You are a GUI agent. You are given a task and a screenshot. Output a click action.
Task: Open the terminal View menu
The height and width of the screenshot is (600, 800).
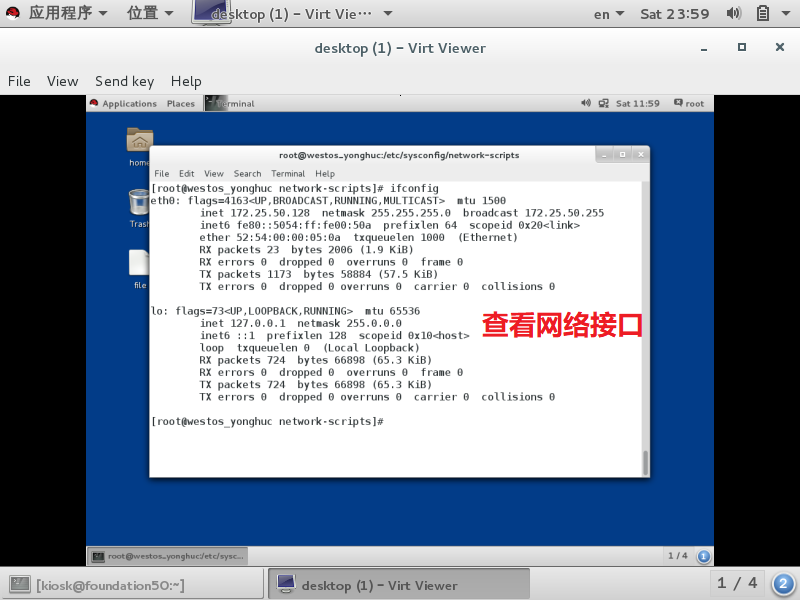214,173
